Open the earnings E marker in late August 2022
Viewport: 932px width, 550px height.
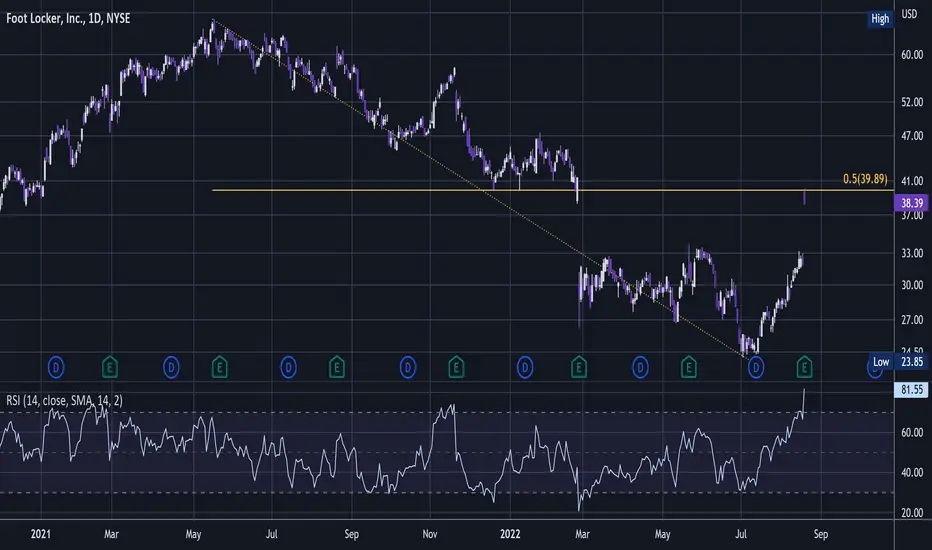[804, 367]
